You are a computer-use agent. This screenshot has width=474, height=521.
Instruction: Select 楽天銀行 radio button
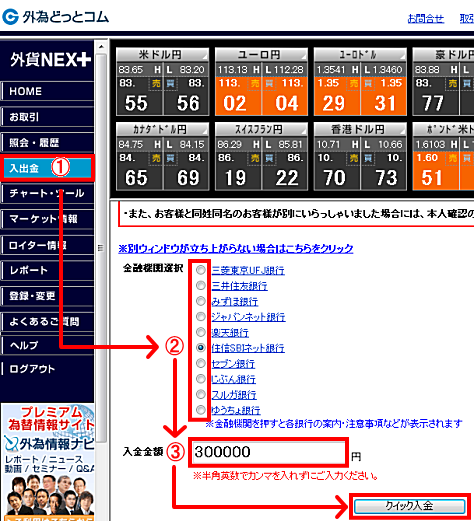(x=201, y=332)
